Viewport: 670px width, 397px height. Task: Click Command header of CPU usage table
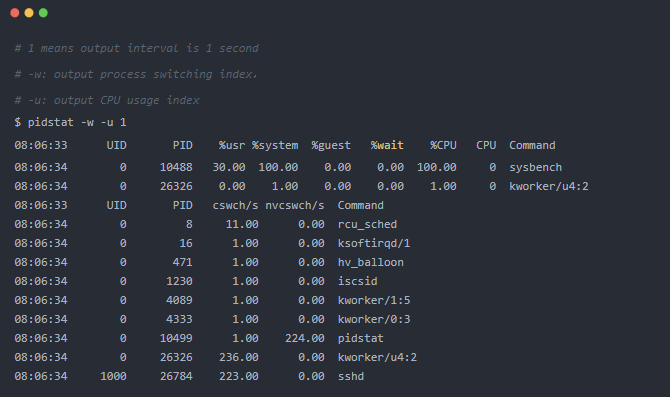[x=532, y=145]
